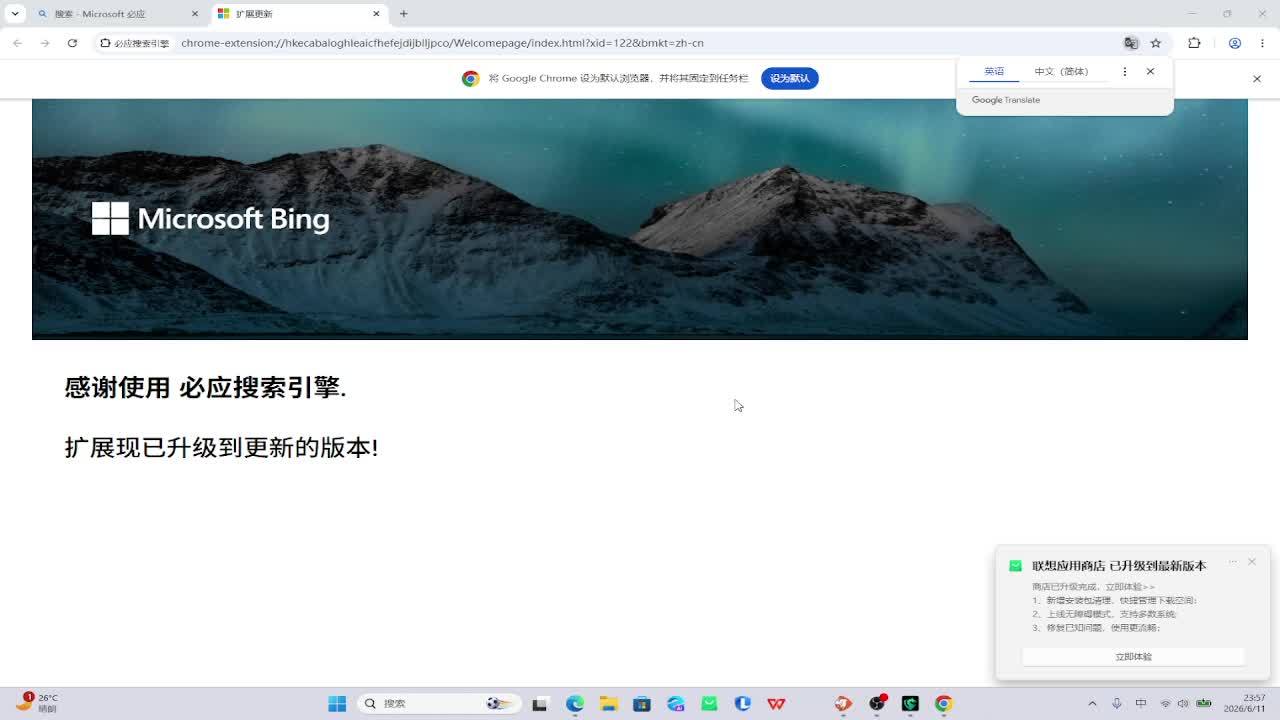The width and height of the screenshot is (1280, 720).
Task: Open the Chrome profile avatar menu
Action: pyautogui.click(x=1235, y=43)
